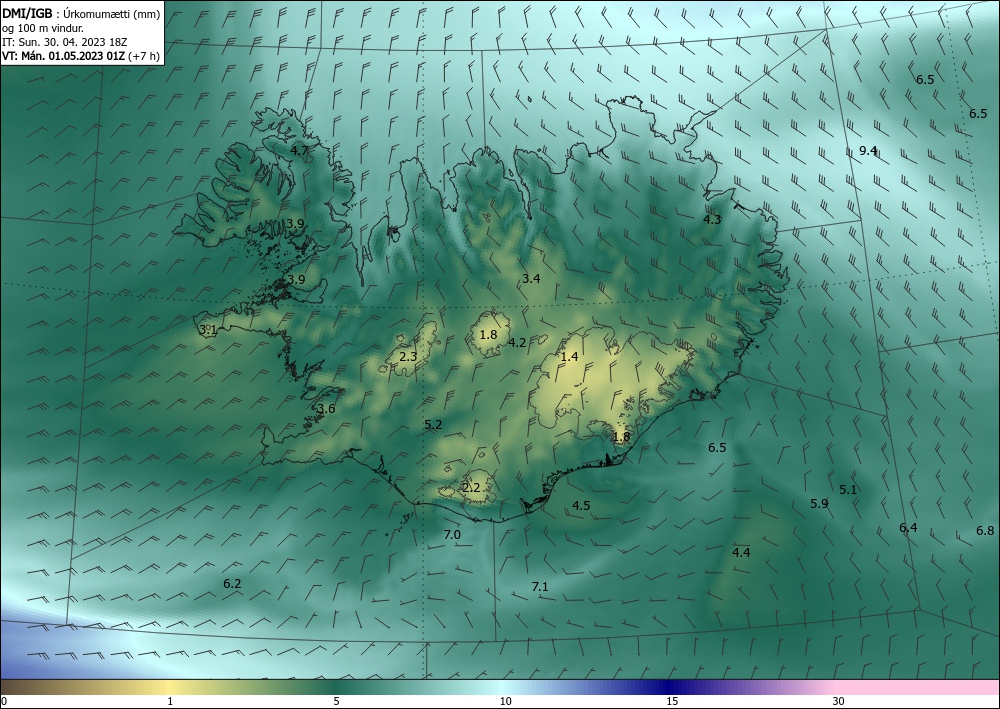Select the 'VT: Mán. 01.05.2023 01Z' valid time
The height and width of the screenshot is (709, 1000).
tap(64, 56)
